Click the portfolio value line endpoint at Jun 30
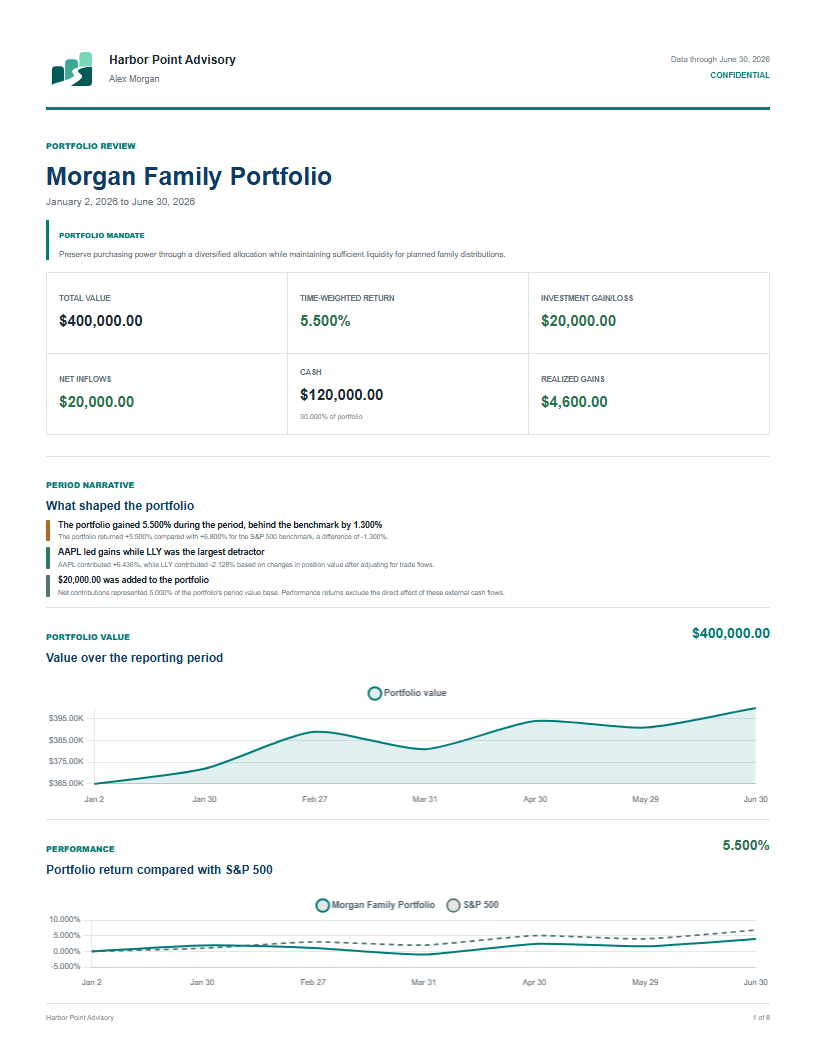Viewport: 816px width, 1056px height. pos(755,708)
